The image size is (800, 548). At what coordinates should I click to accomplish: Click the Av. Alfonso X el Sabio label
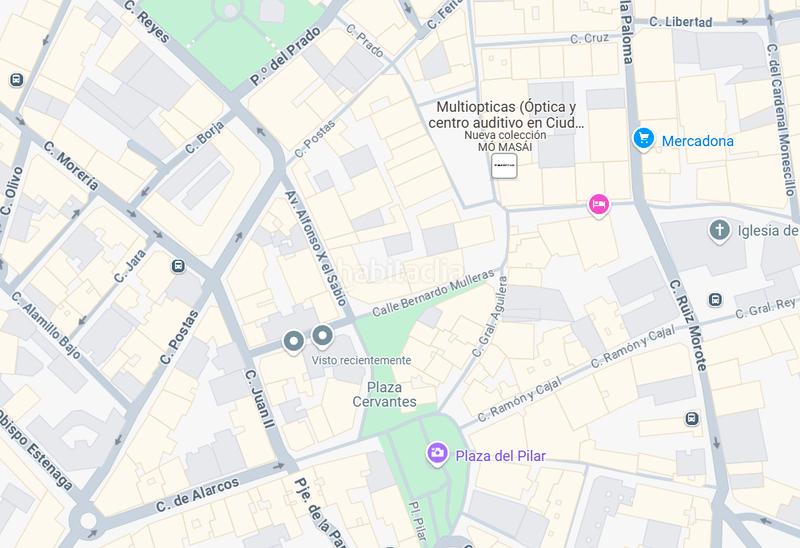coord(316,248)
